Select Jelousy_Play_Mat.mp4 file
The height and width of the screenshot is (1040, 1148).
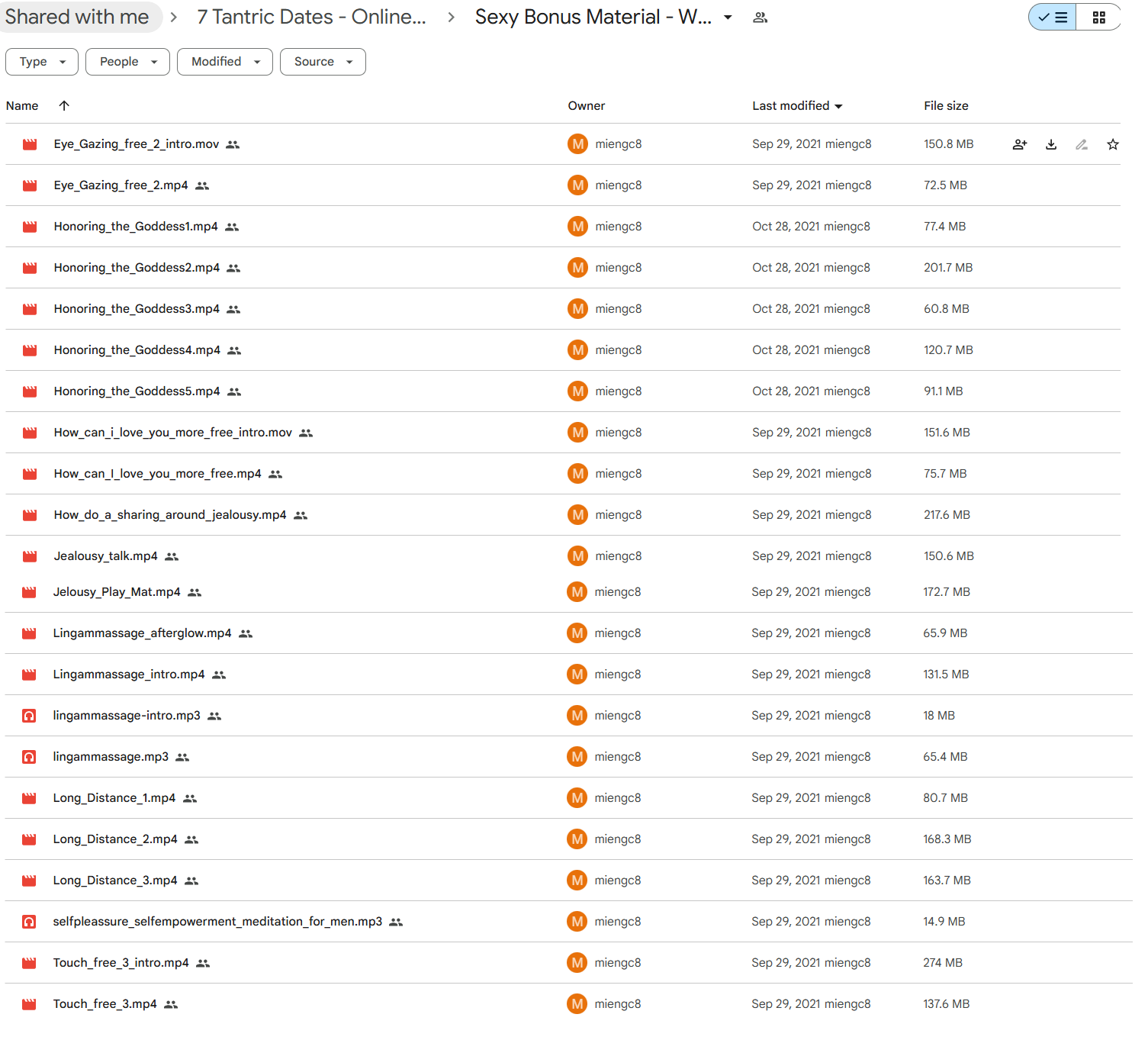[568, 592]
